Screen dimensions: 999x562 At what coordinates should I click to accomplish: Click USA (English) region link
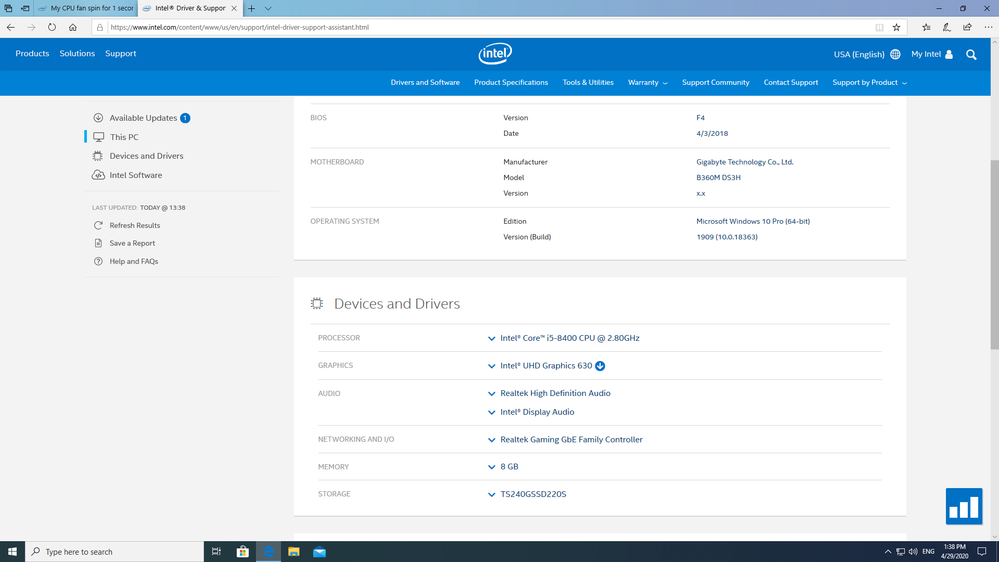[859, 54]
